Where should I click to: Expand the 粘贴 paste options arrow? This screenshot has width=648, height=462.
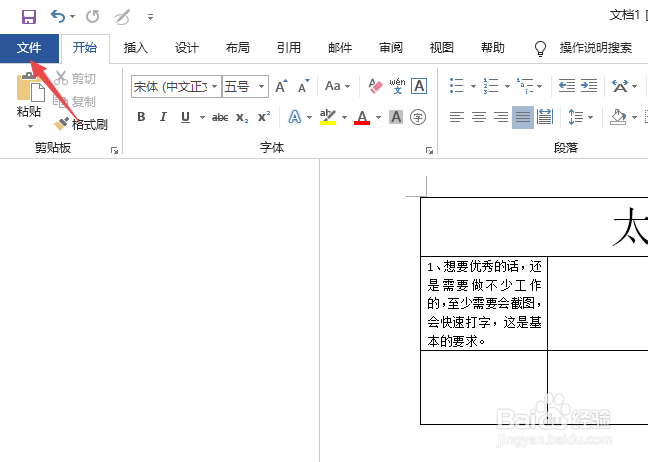click(30, 126)
